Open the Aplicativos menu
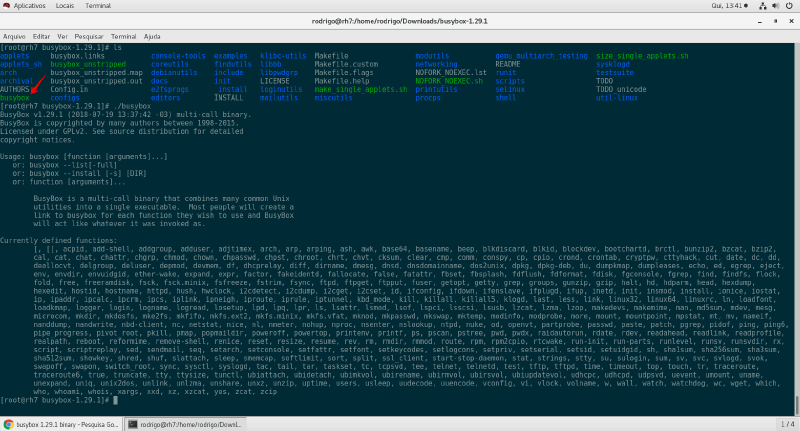 click(31, 5)
